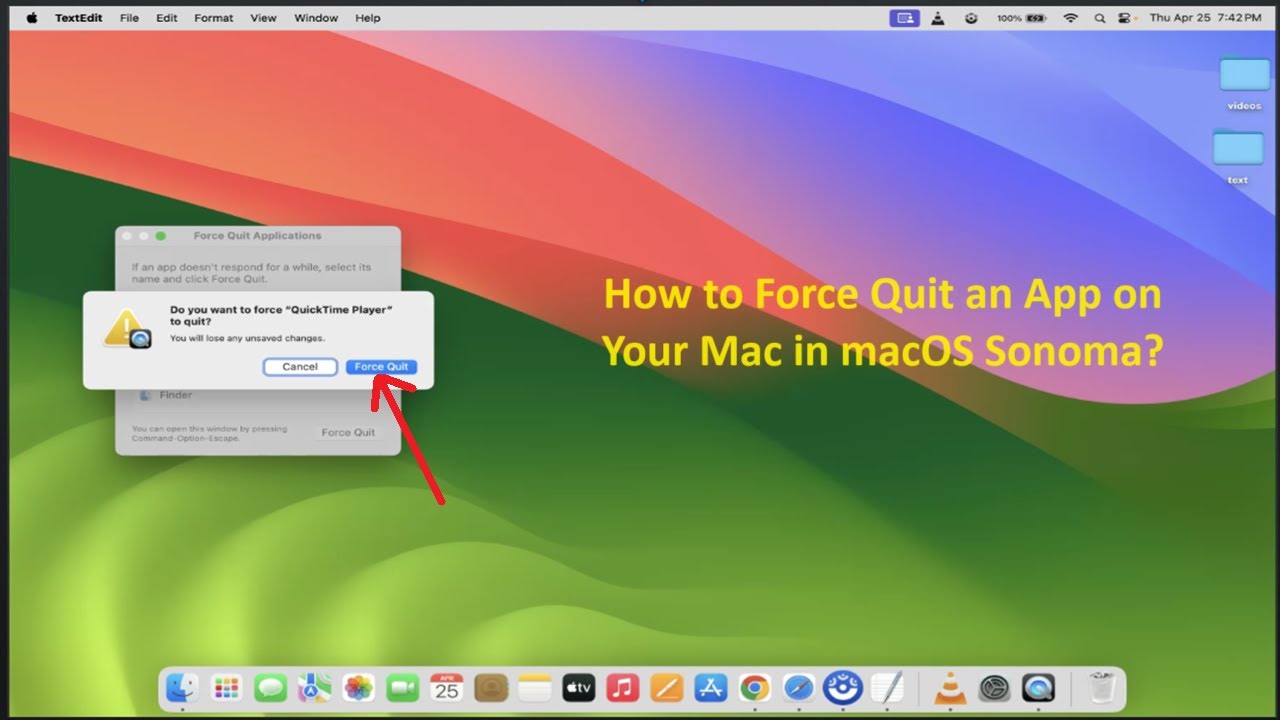This screenshot has height=720, width=1280.
Task: Open Maps from the Dock
Action: pos(315,688)
